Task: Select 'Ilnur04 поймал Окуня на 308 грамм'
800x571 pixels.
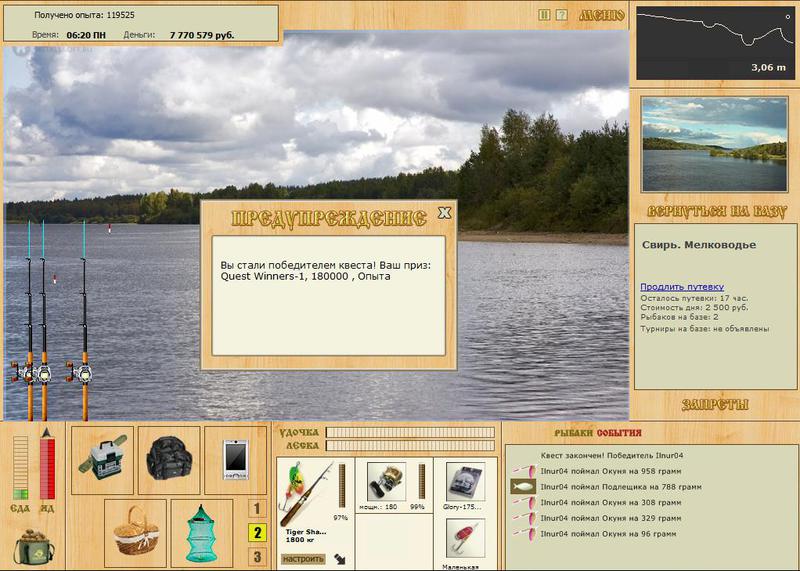Action: coord(611,503)
